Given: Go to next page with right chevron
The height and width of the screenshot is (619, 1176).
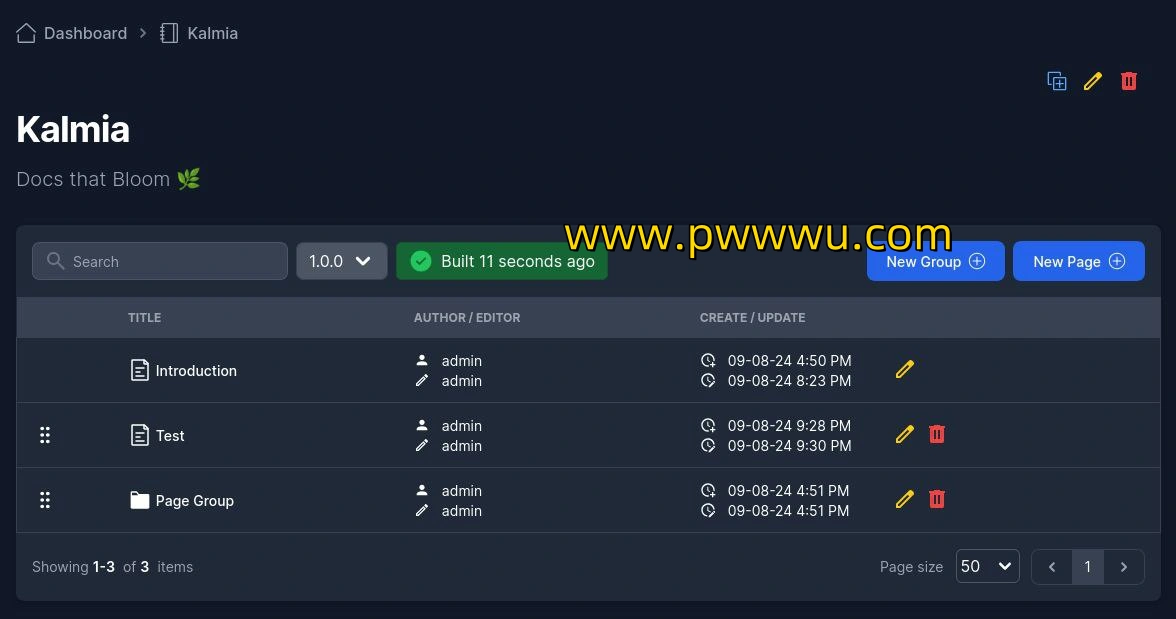Looking at the screenshot, I should coord(1124,566).
